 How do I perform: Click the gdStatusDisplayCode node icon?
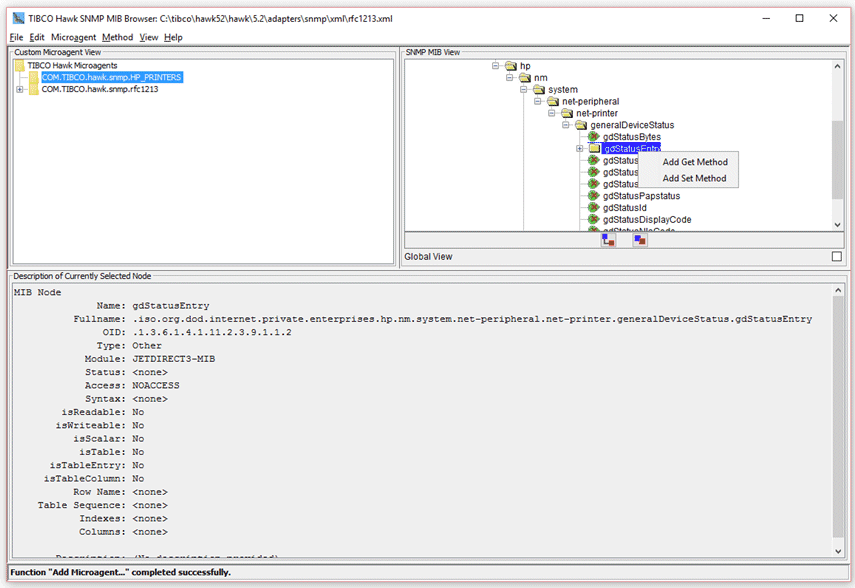pos(593,220)
